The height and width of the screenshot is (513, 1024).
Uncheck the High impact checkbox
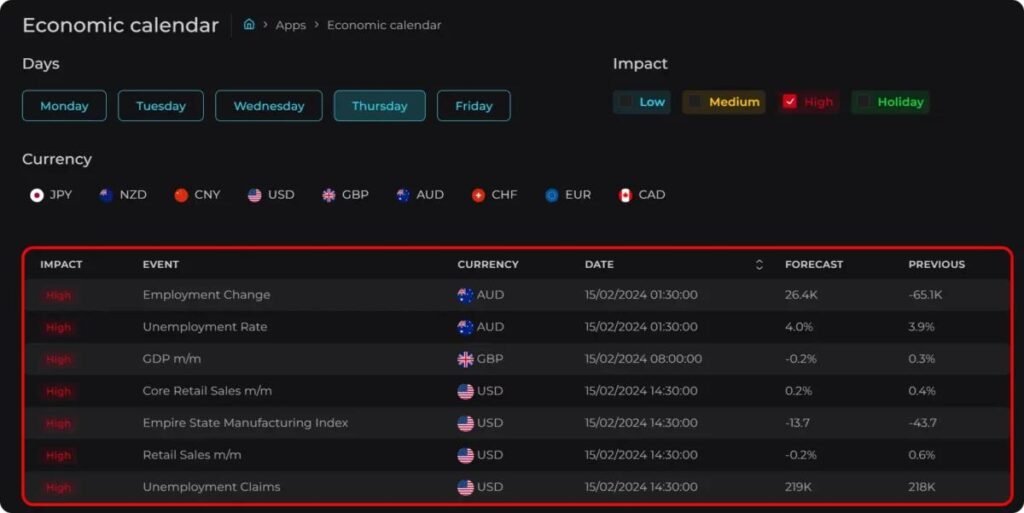[790, 102]
